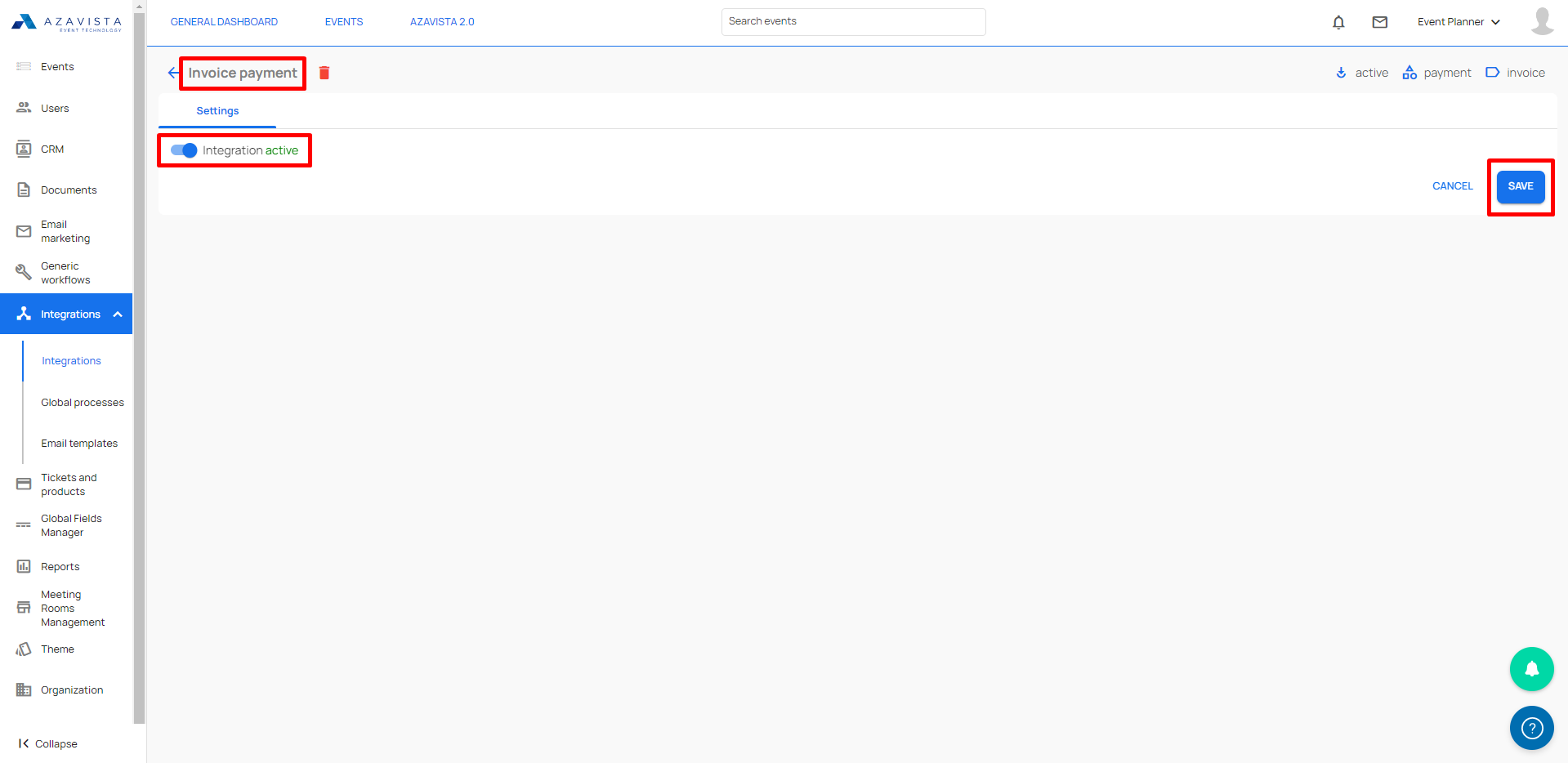The height and width of the screenshot is (763, 1568).
Task: Open Email templates submenu item
Action: coord(79,444)
